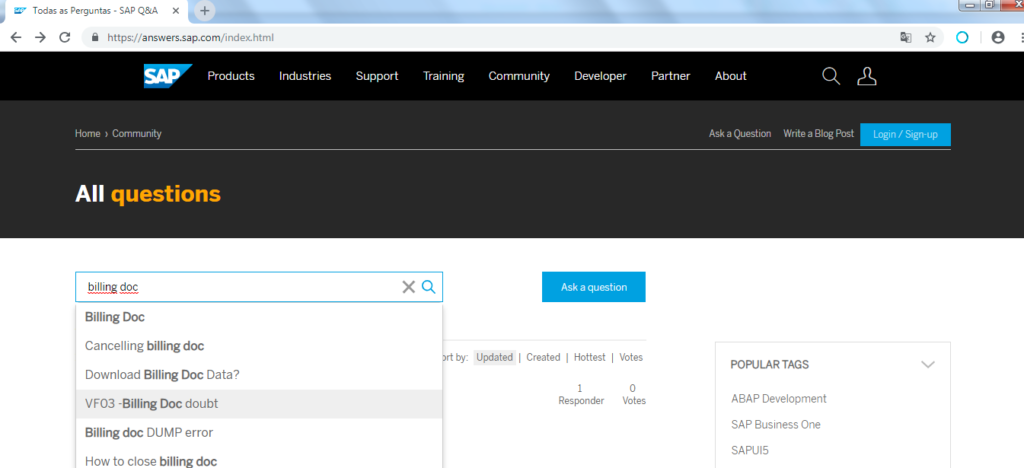This screenshot has height=468, width=1024.
Task: Select 'Cancelling billing doc' suggestion
Action: point(259,346)
